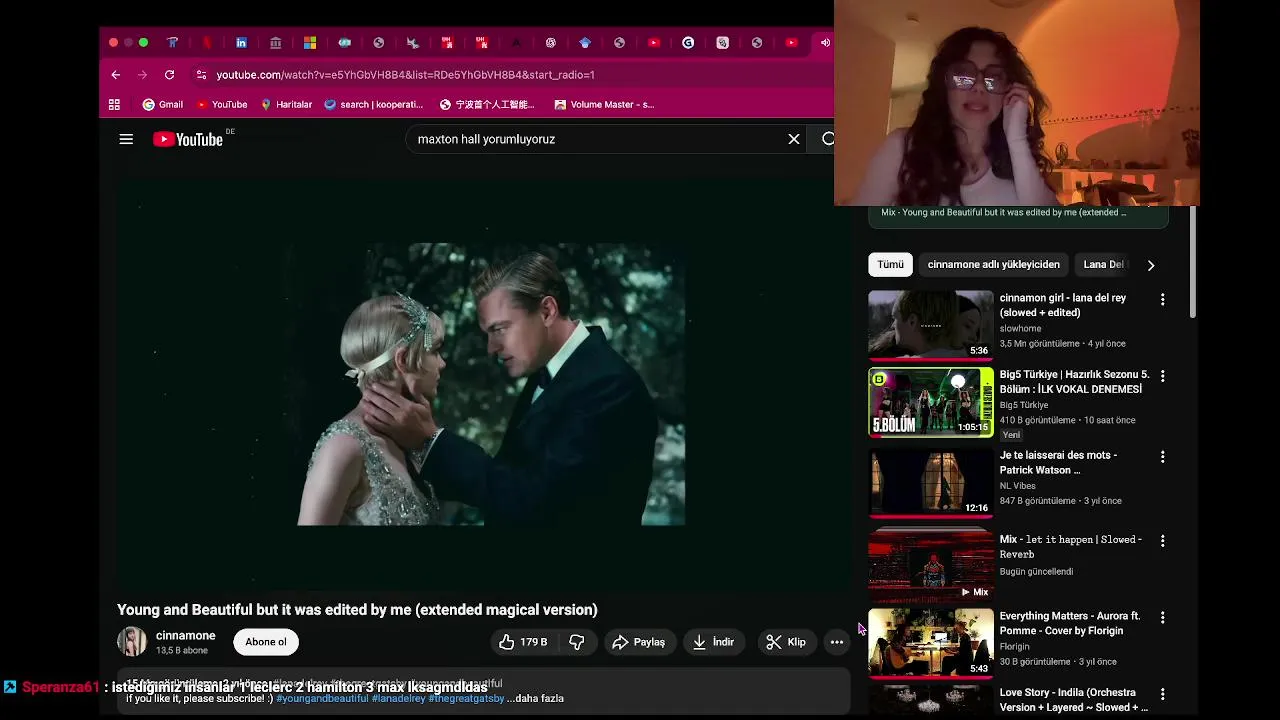Viewport: 1280px width, 720px height.
Task: Open the Big5 Türkiye 5.BÖLÜM thumbnail
Action: 931,402
